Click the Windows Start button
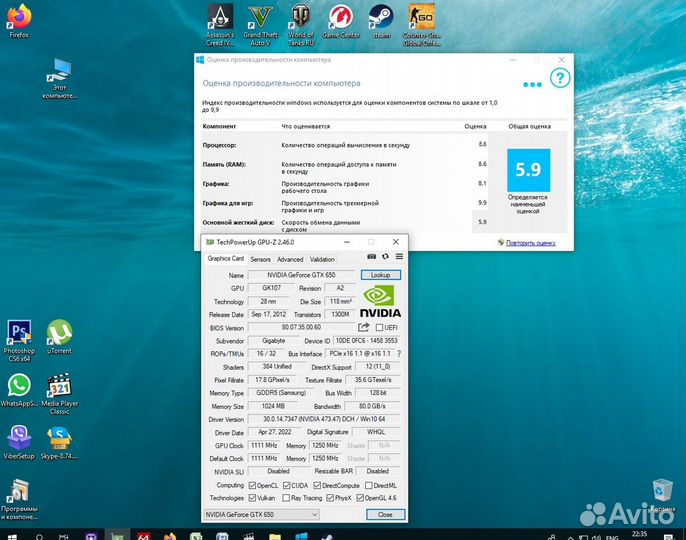This screenshot has width=686, height=540. tap(12, 536)
